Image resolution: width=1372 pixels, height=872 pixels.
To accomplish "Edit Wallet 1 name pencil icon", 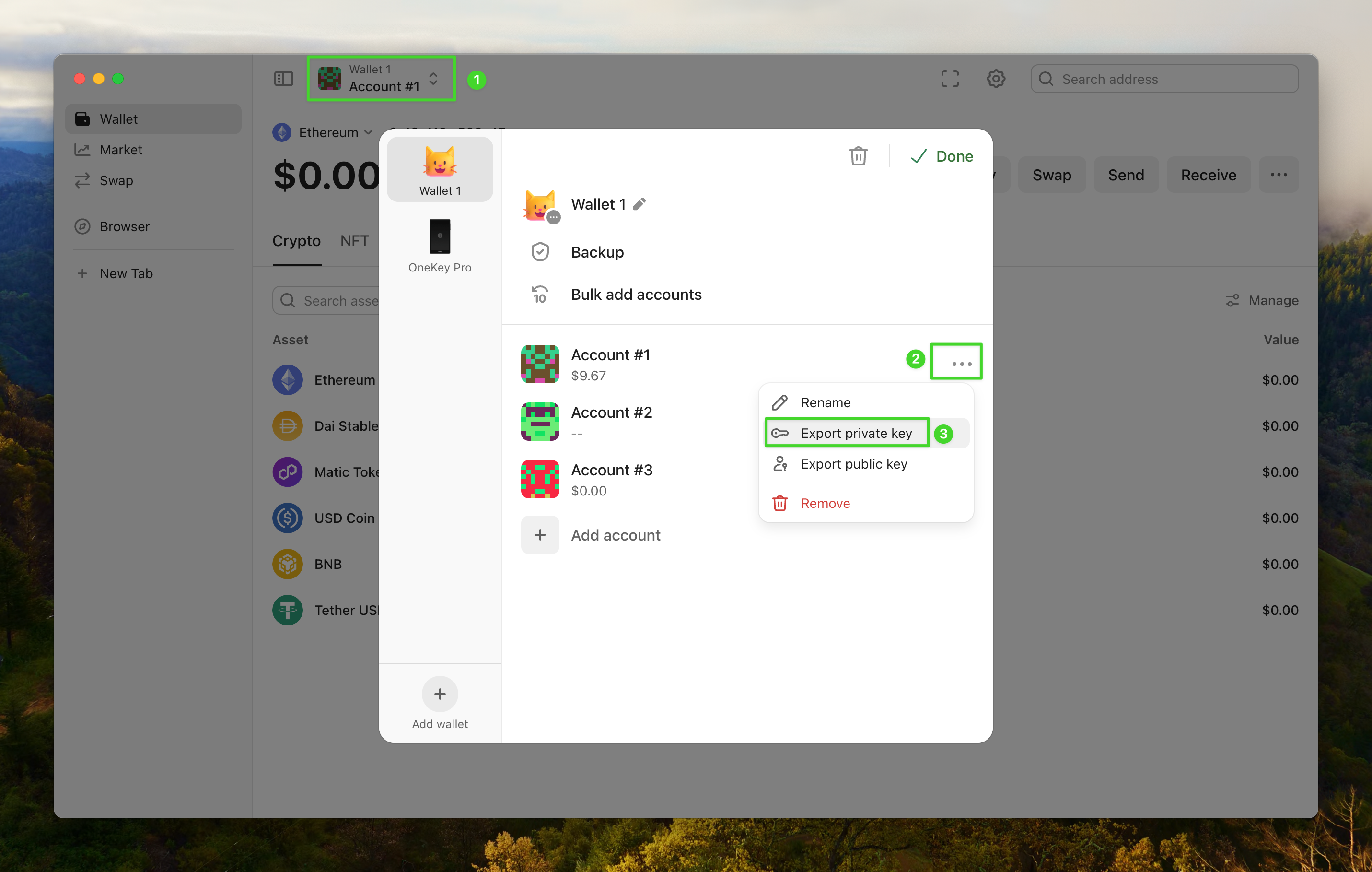I will point(639,203).
